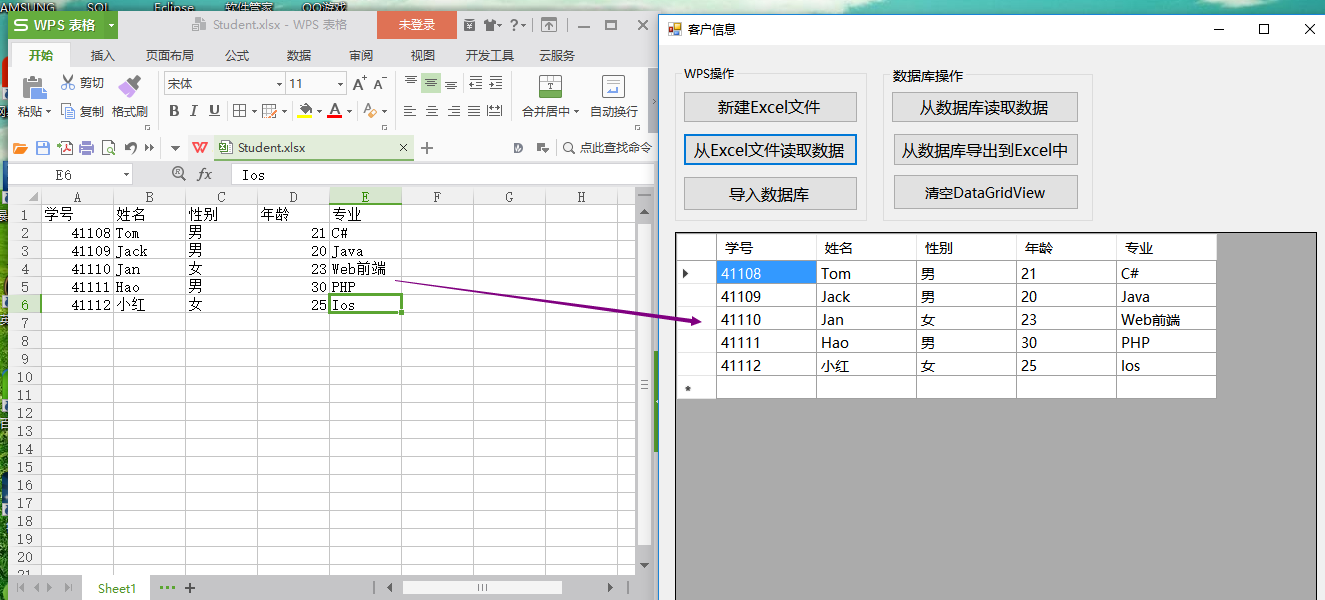Click the cell borders icon
Viewport: 1325px width, 600px height.
click(x=240, y=111)
